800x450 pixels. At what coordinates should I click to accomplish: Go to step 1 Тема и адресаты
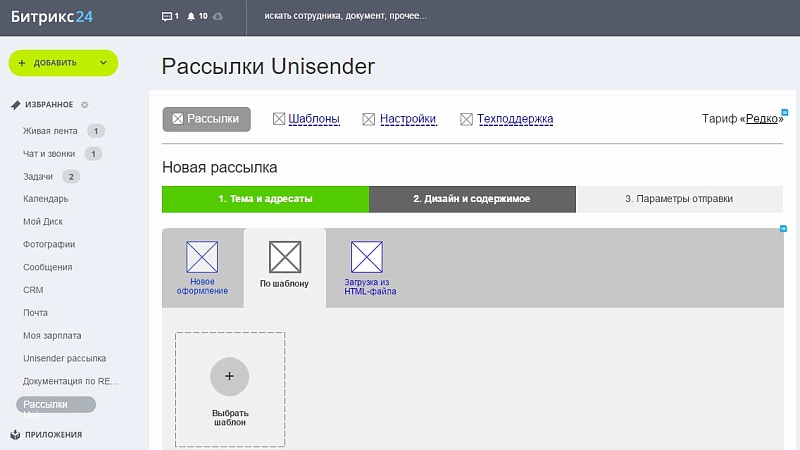coord(265,199)
